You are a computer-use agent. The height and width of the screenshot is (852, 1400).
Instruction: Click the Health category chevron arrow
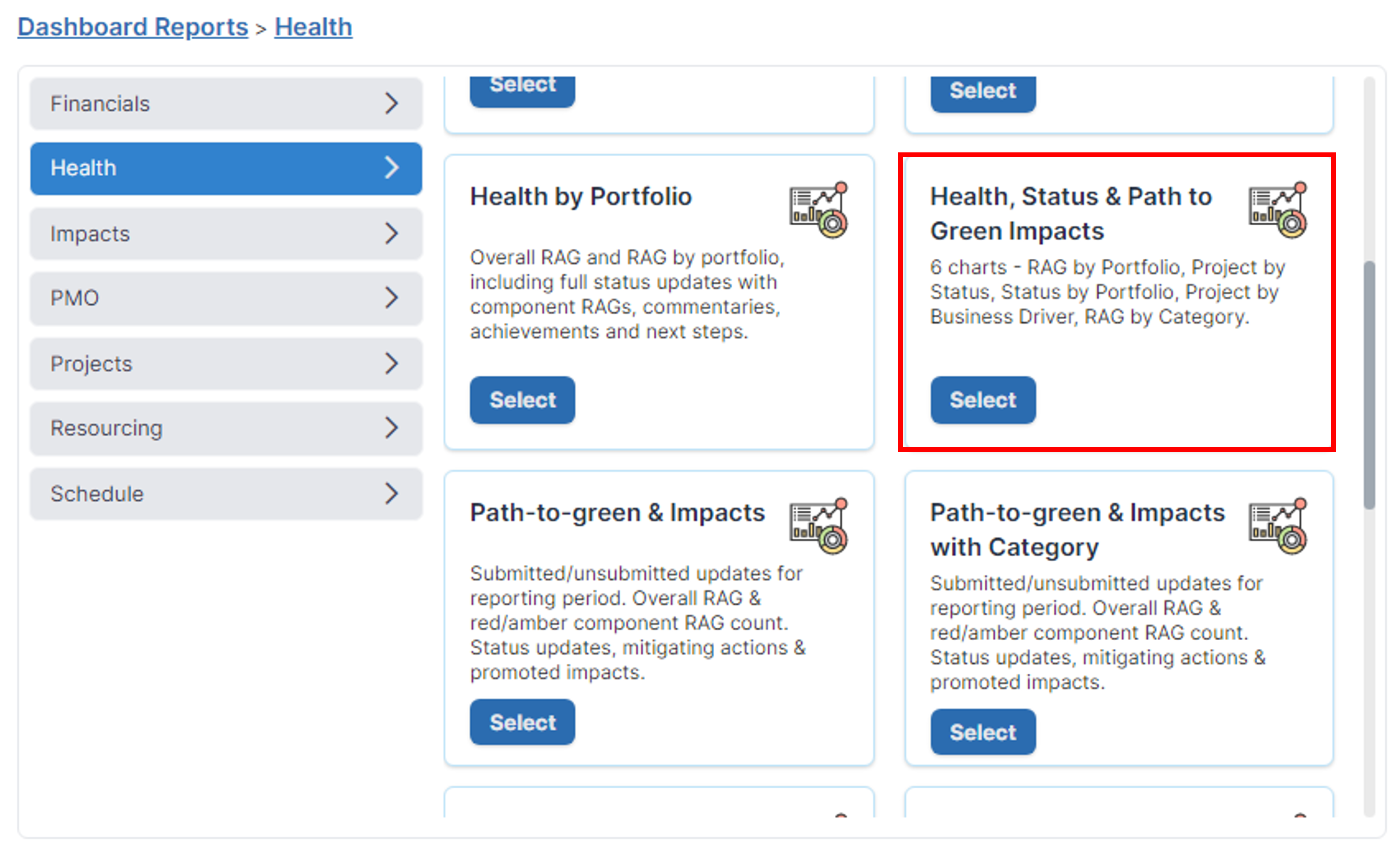(x=391, y=168)
